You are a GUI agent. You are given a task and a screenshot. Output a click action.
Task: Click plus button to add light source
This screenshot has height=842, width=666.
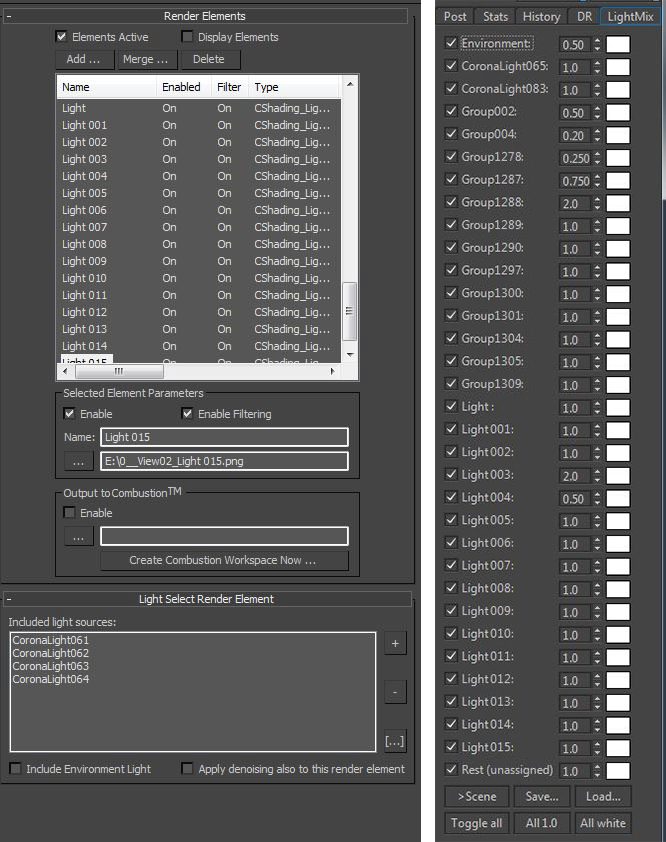point(395,643)
